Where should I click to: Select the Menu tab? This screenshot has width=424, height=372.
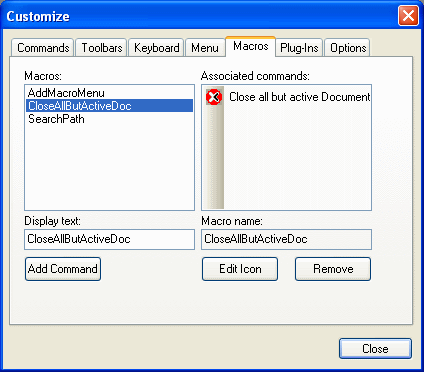205,48
